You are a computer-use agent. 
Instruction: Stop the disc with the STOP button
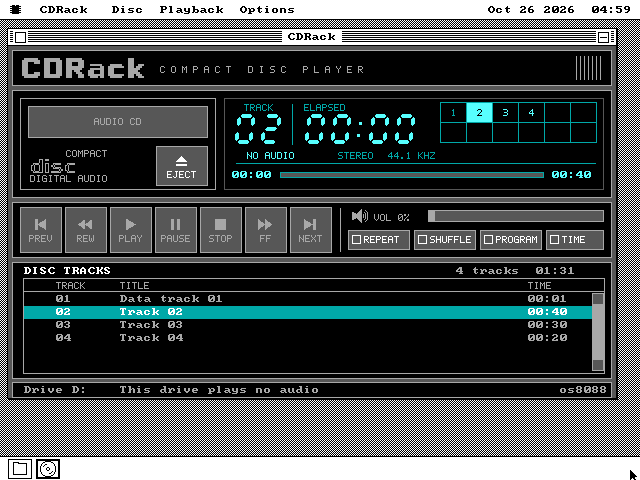point(221,230)
